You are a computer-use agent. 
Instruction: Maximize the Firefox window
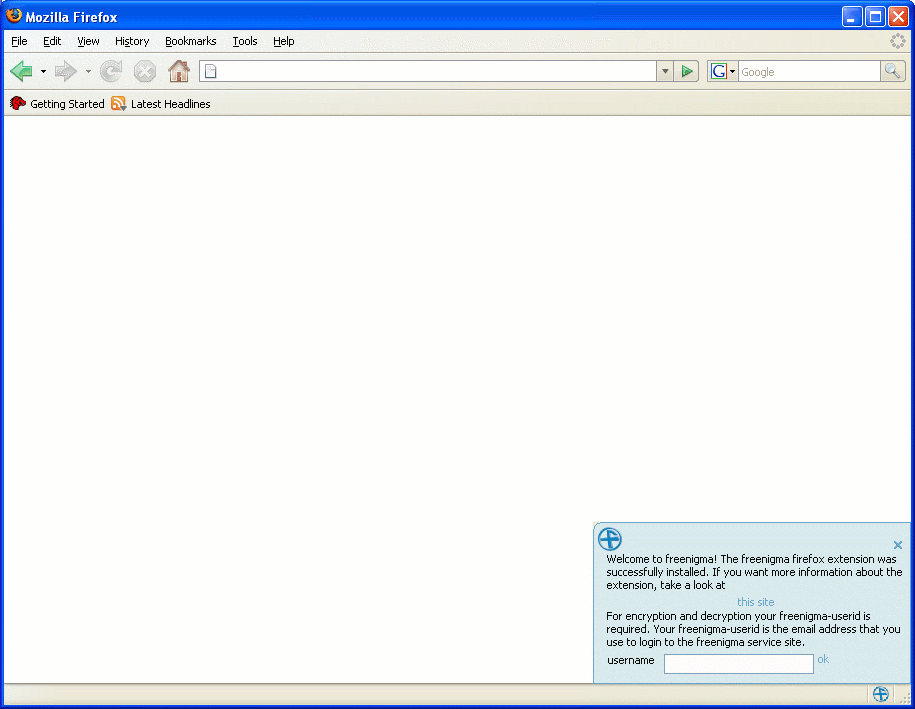(875, 17)
